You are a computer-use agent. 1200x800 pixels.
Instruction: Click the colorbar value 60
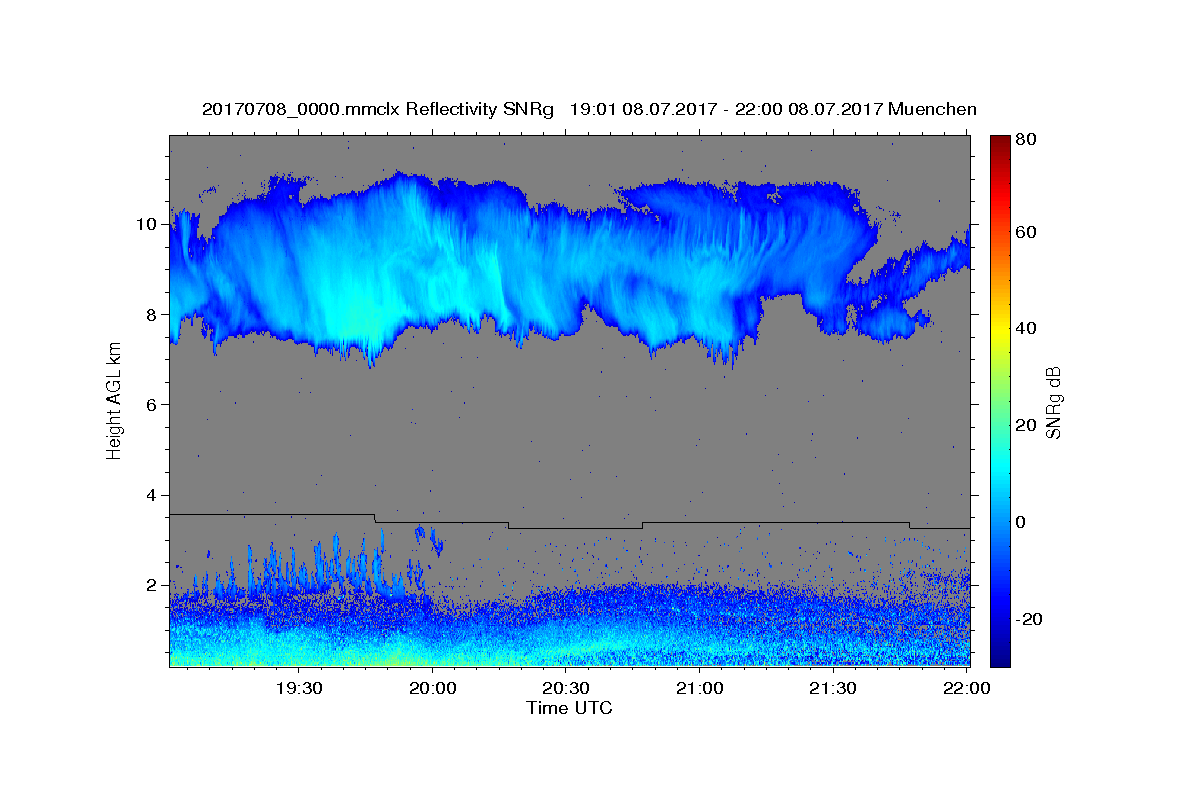(x=1025, y=232)
